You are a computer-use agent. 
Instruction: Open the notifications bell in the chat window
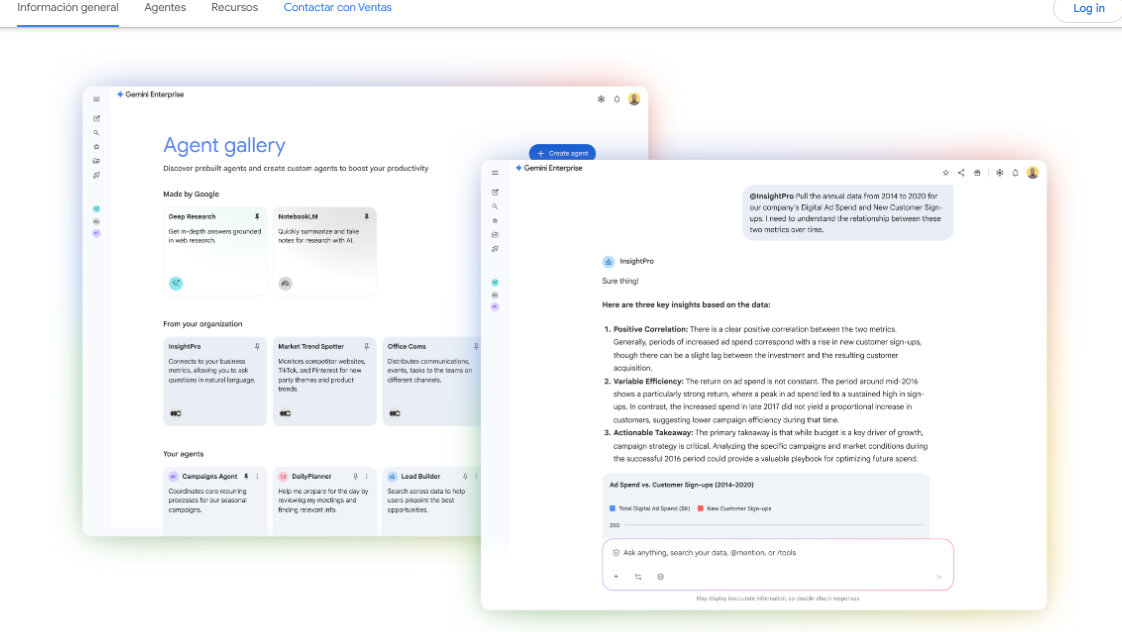[x=1015, y=173]
